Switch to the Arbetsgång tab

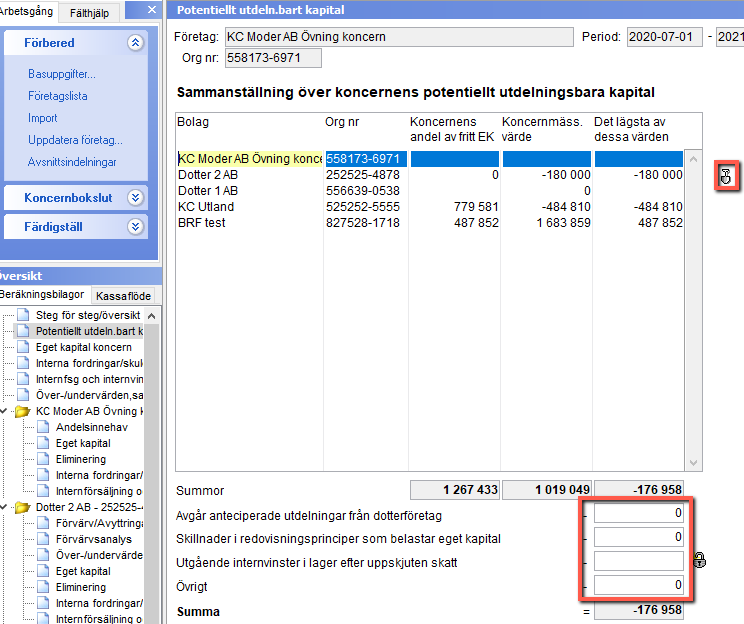click(26, 11)
